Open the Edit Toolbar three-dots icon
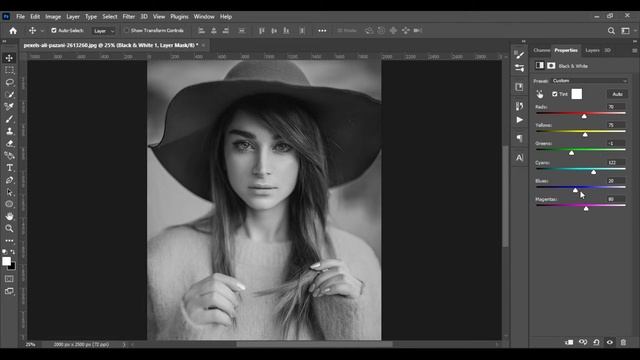The image size is (640, 360). (x=9, y=241)
